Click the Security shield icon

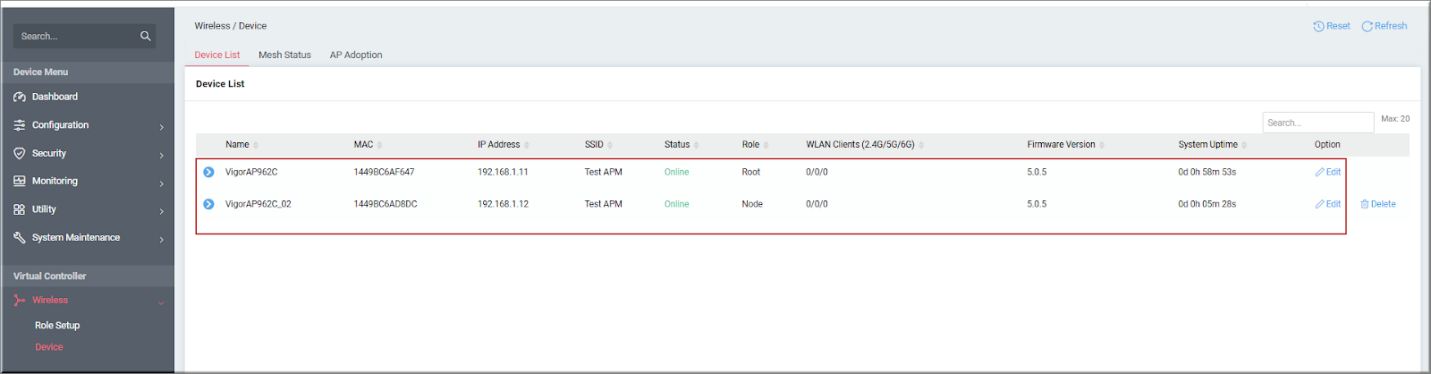pyautogui.click(x=19, y=153)
